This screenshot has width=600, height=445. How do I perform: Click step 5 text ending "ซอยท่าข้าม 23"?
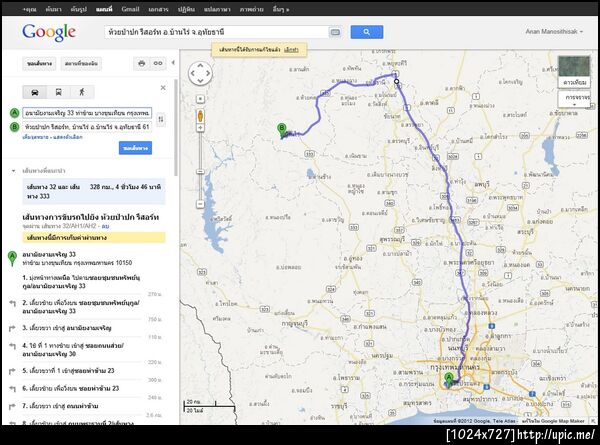(68, 371)
